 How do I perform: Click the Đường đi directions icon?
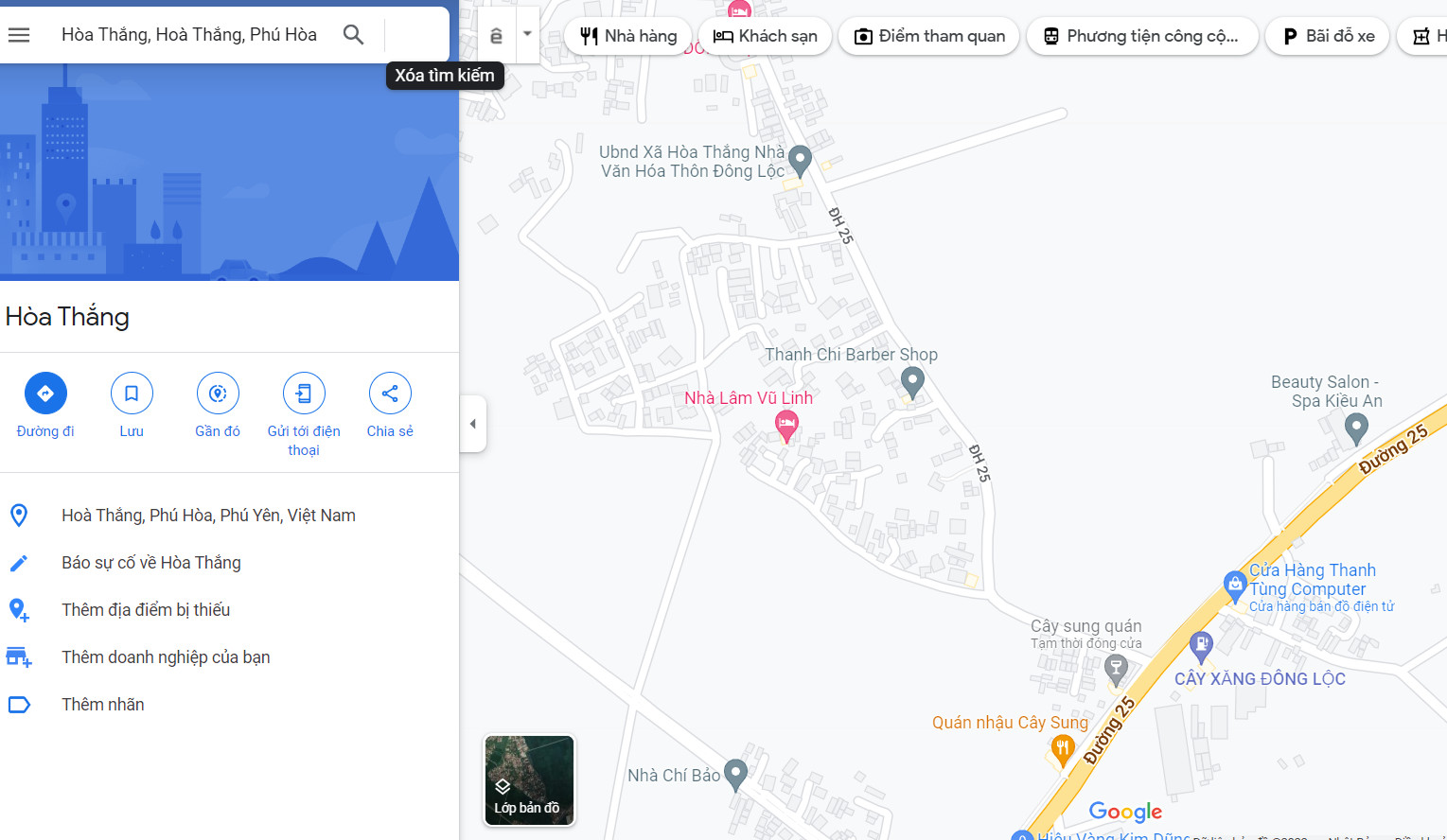45,394
